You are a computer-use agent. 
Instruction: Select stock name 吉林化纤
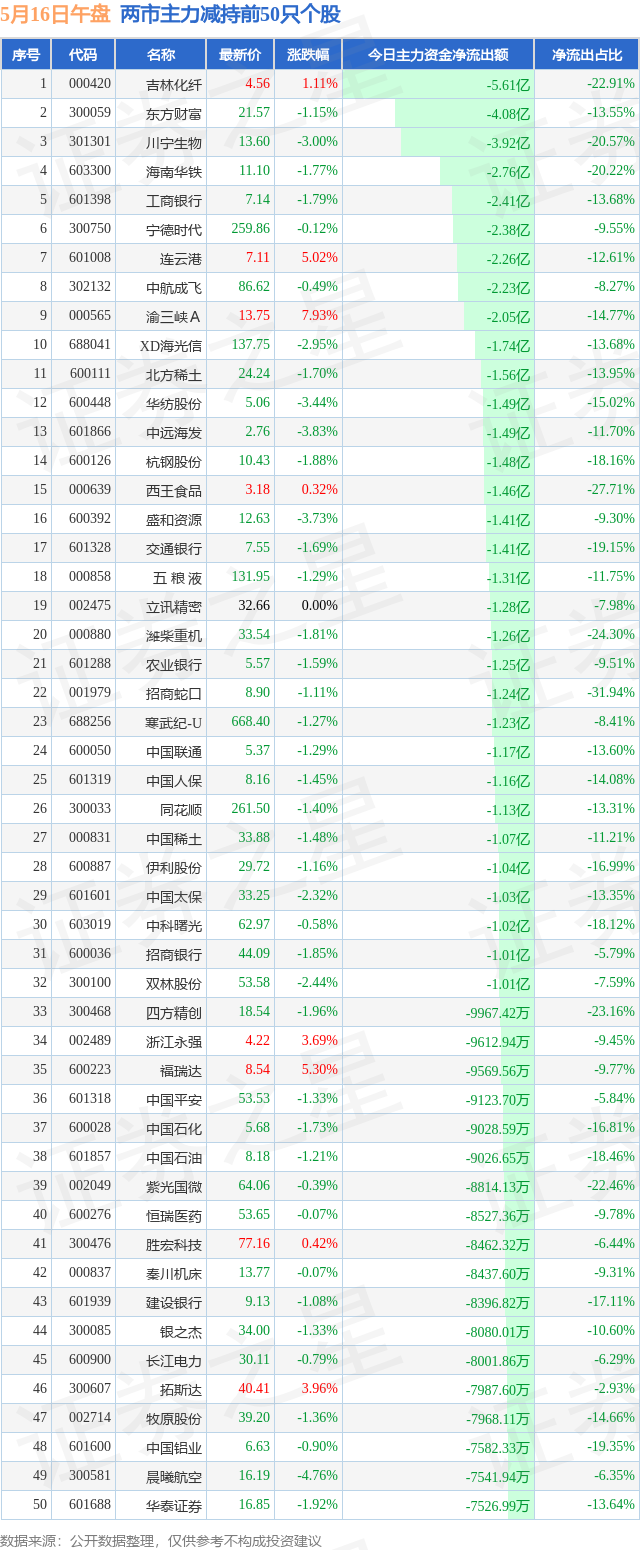tap(174, 84)
